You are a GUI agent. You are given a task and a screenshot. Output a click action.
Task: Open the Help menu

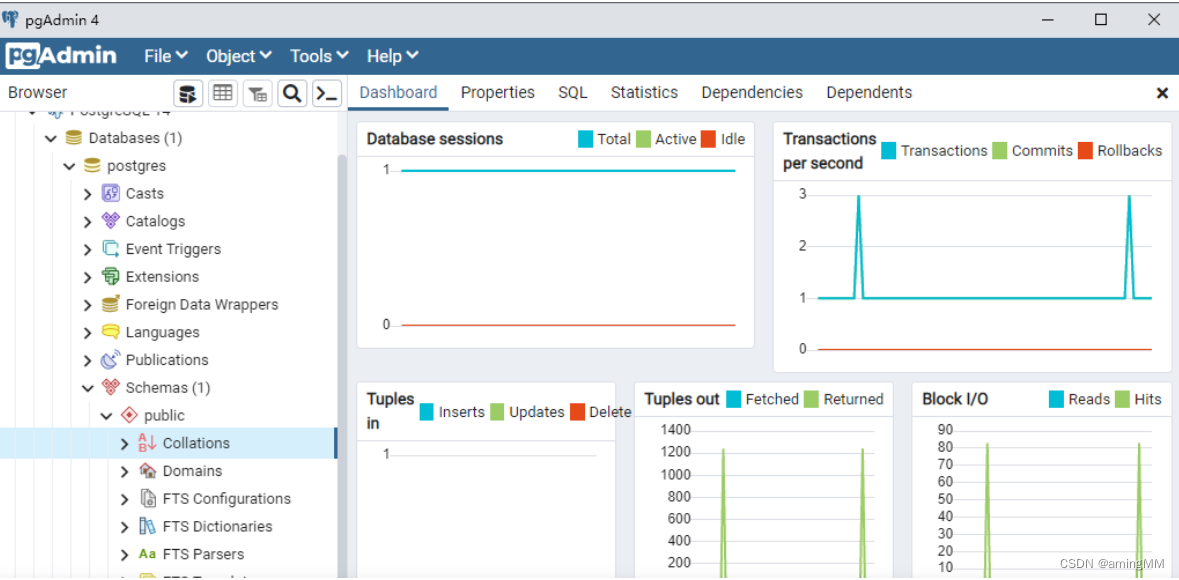392,56
